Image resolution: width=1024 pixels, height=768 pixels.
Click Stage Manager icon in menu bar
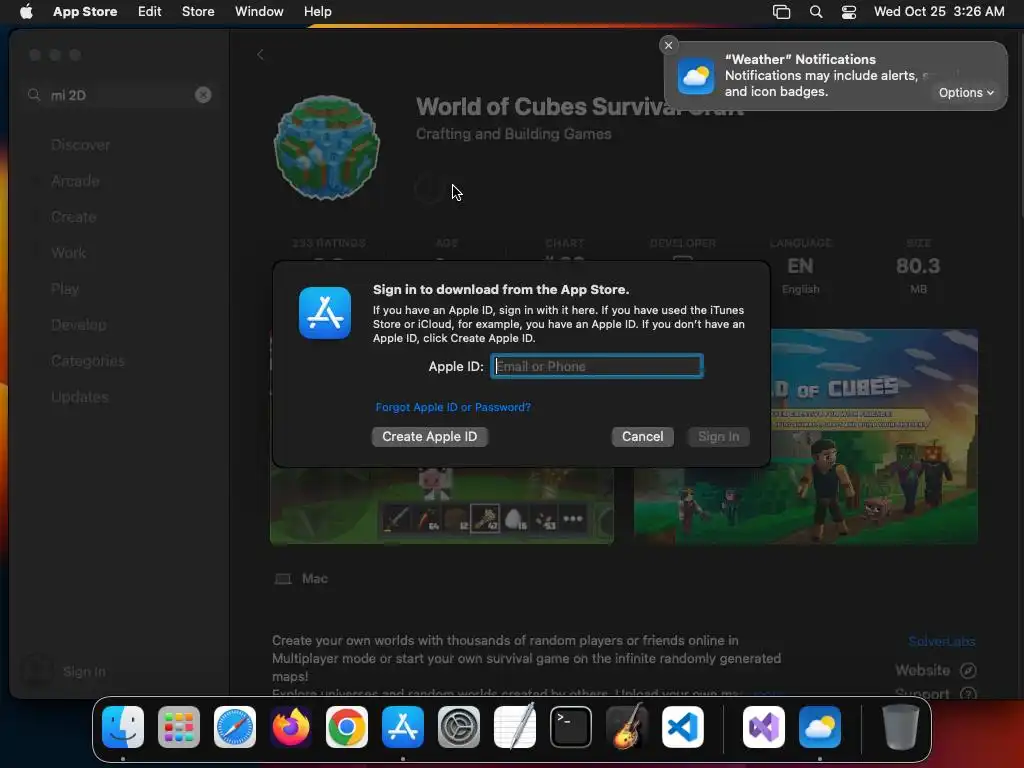(781, 12)
